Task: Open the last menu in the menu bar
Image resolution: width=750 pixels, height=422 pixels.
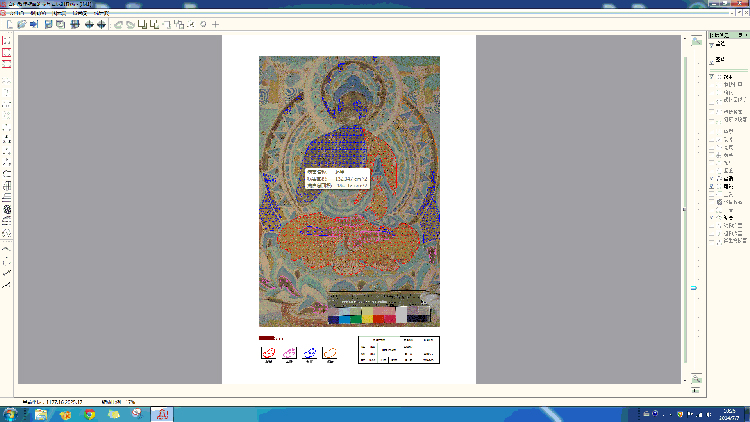Action: (x=101, y=13)
